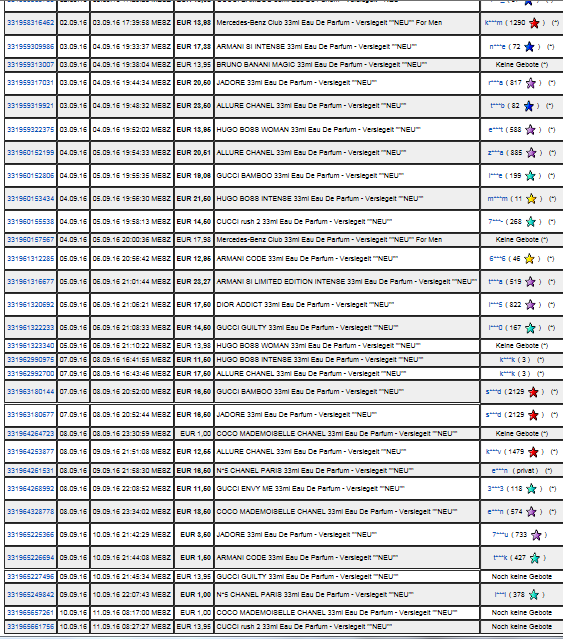This screenshot has height=639, width=563.
Task: Click teal star in GUCCI GUILTY 21:08:33 row
Action: coord(530,328)
